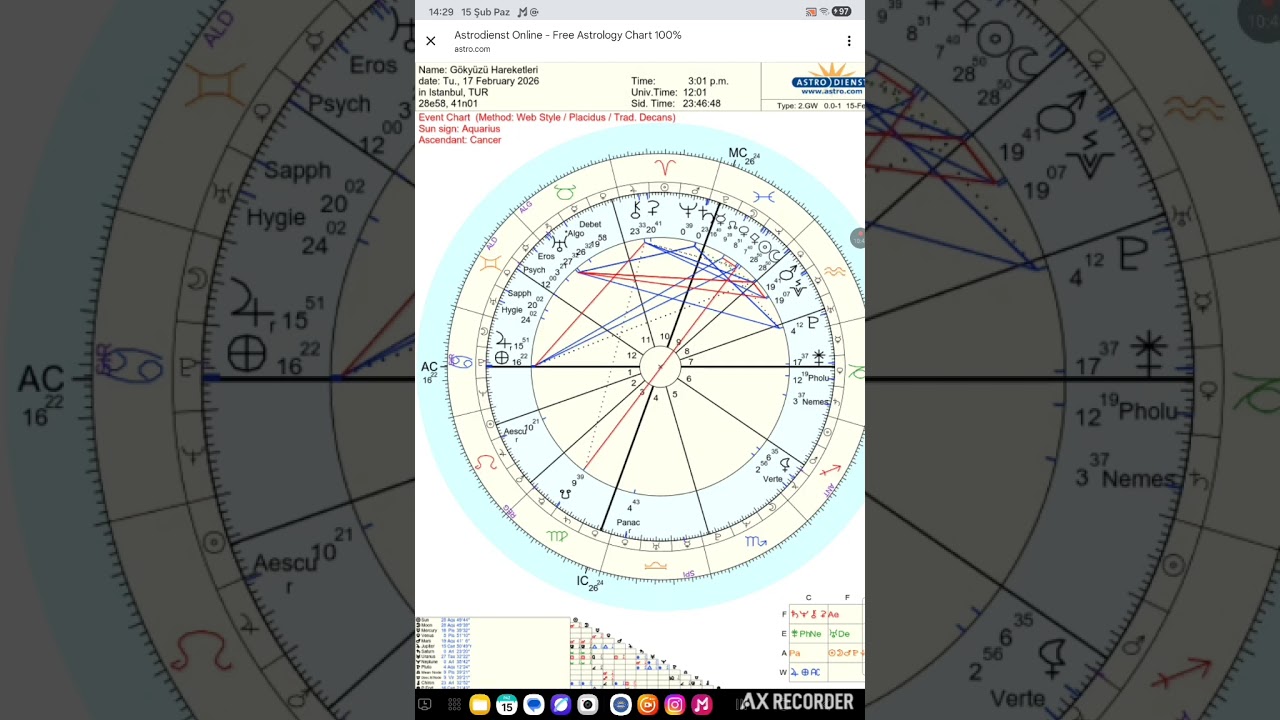Screen dimensions: 1280x720
Task: Launch the orange screen recorder app
Action: [x=648, y=705]
